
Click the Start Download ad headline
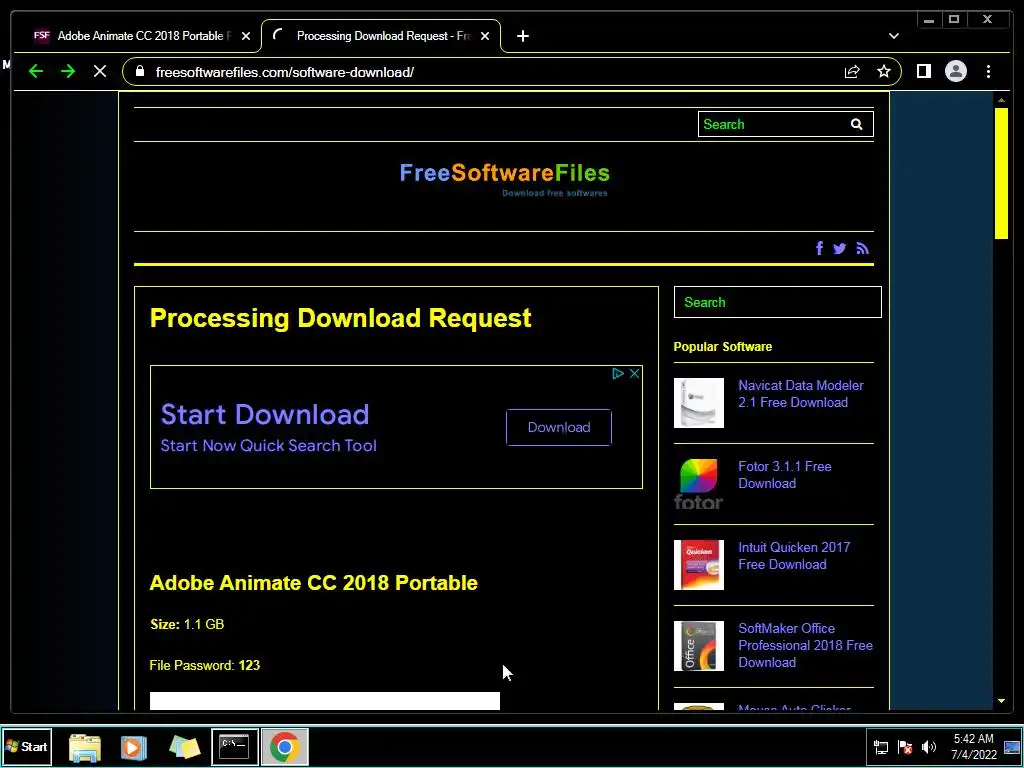(264, 414)
